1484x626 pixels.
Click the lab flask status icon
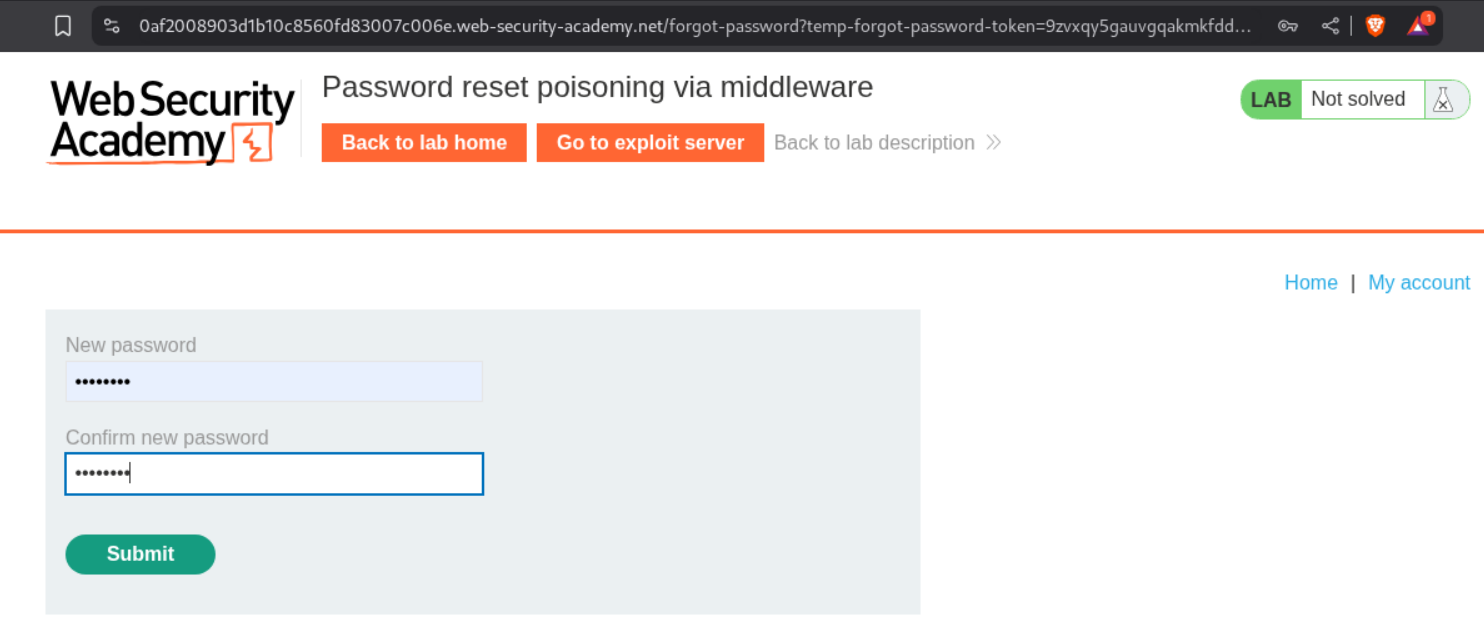pyautogui.click(x=1442, y=99)
